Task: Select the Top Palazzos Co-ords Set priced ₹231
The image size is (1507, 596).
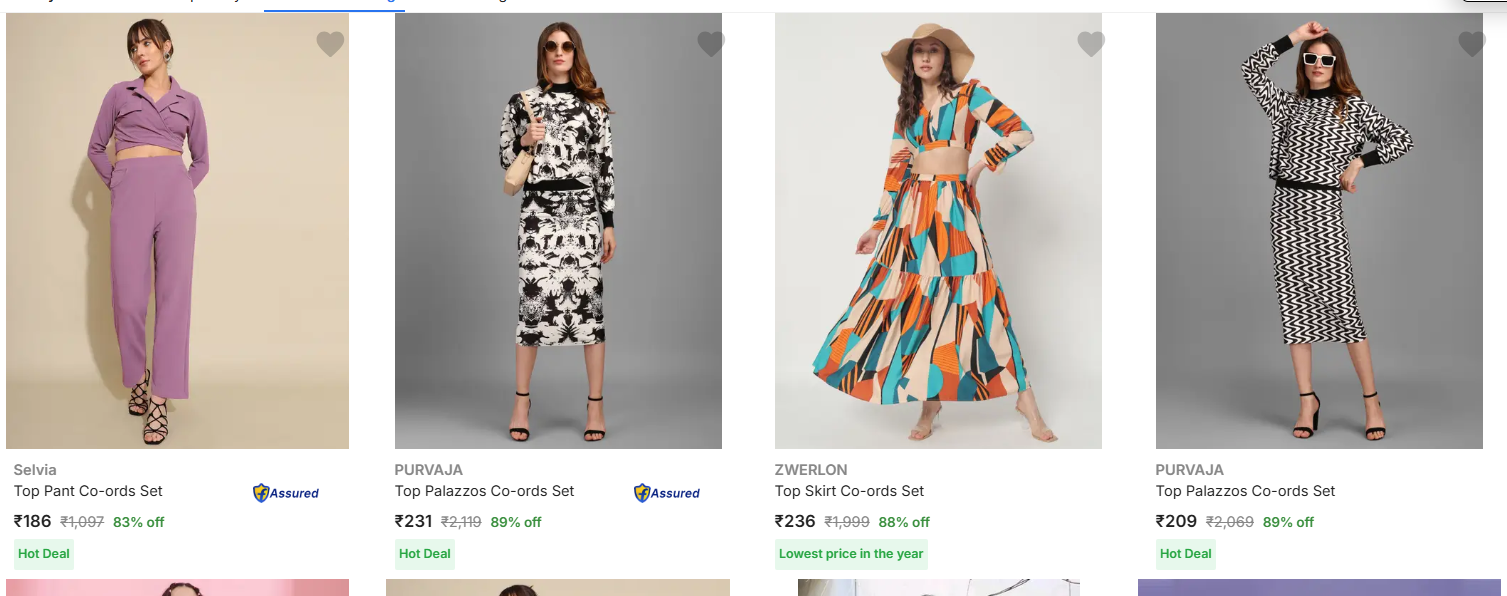Action: (484, 491)
